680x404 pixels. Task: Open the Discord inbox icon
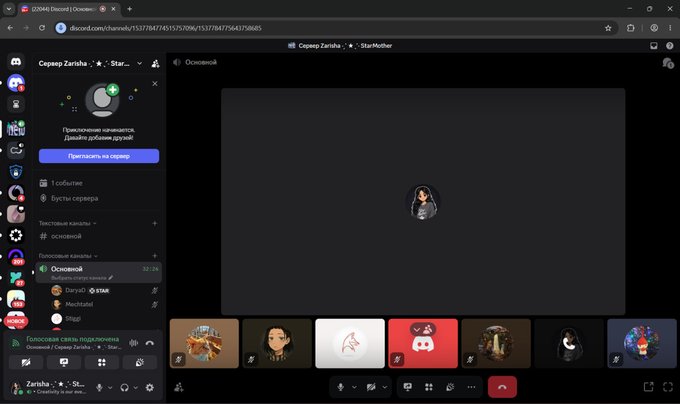[x=654, y=46]
